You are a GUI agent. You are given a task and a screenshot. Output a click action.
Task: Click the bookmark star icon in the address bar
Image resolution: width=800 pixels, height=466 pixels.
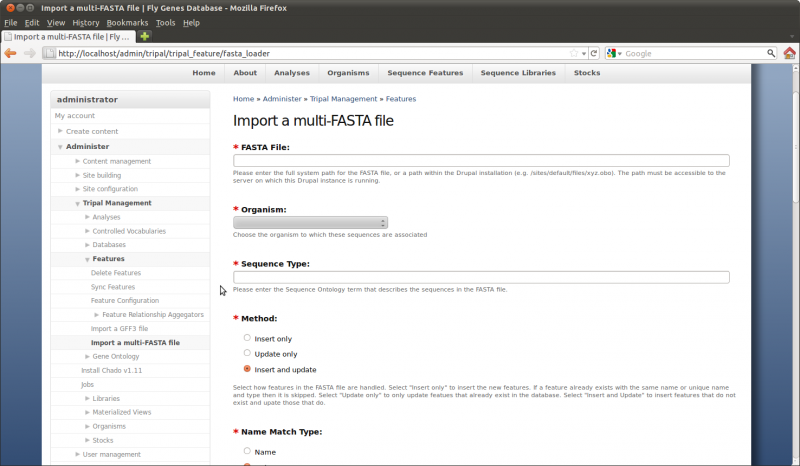[574, 53]
